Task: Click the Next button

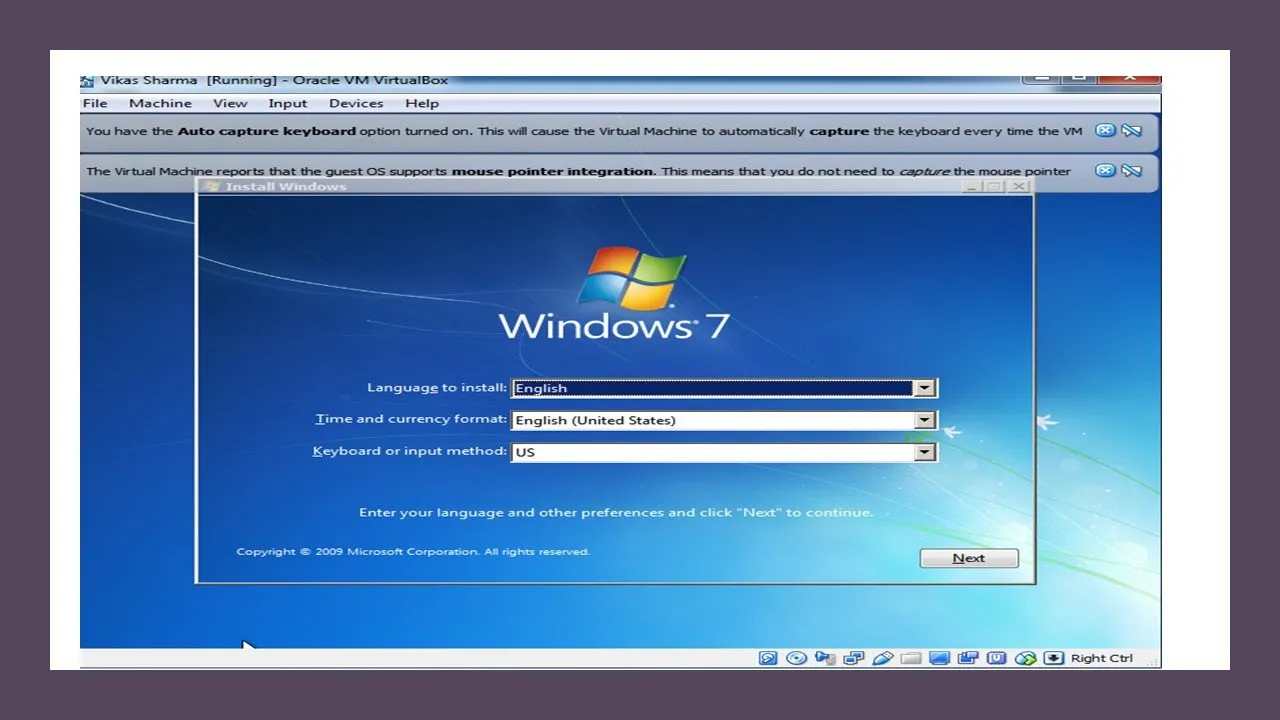Action: click(969, 558)
